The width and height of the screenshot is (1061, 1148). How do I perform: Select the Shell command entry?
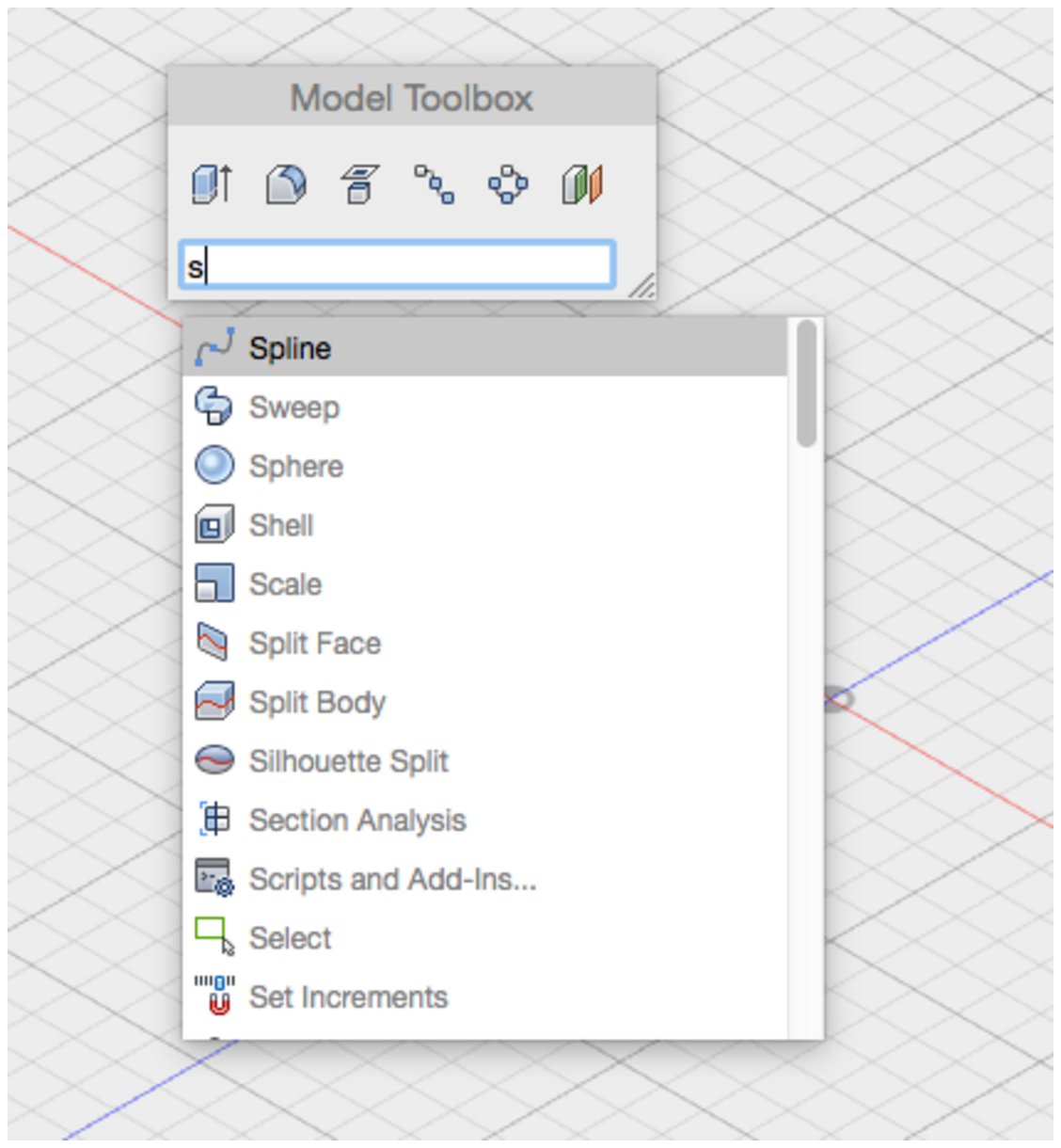[x=484, y=525]
